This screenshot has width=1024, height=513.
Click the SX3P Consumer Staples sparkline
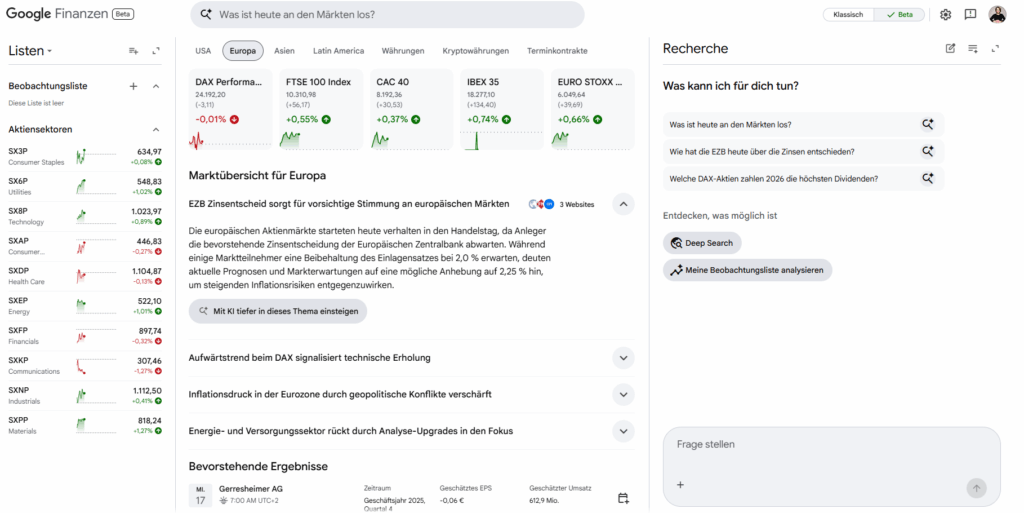click(96, 157)
